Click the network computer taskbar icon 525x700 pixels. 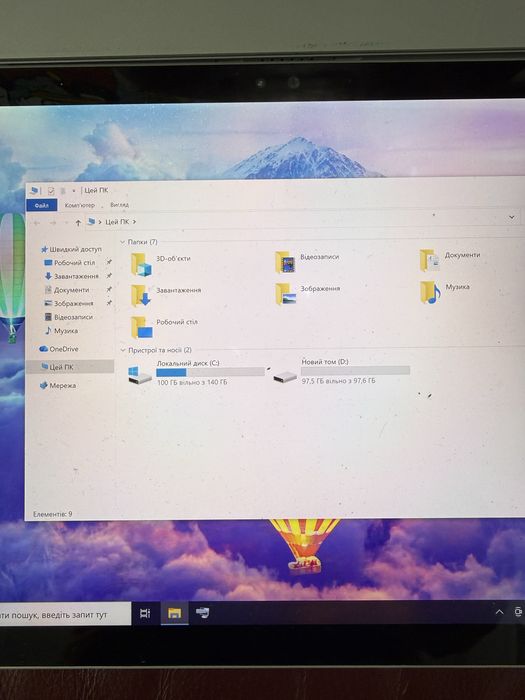(x=203, y=612)
